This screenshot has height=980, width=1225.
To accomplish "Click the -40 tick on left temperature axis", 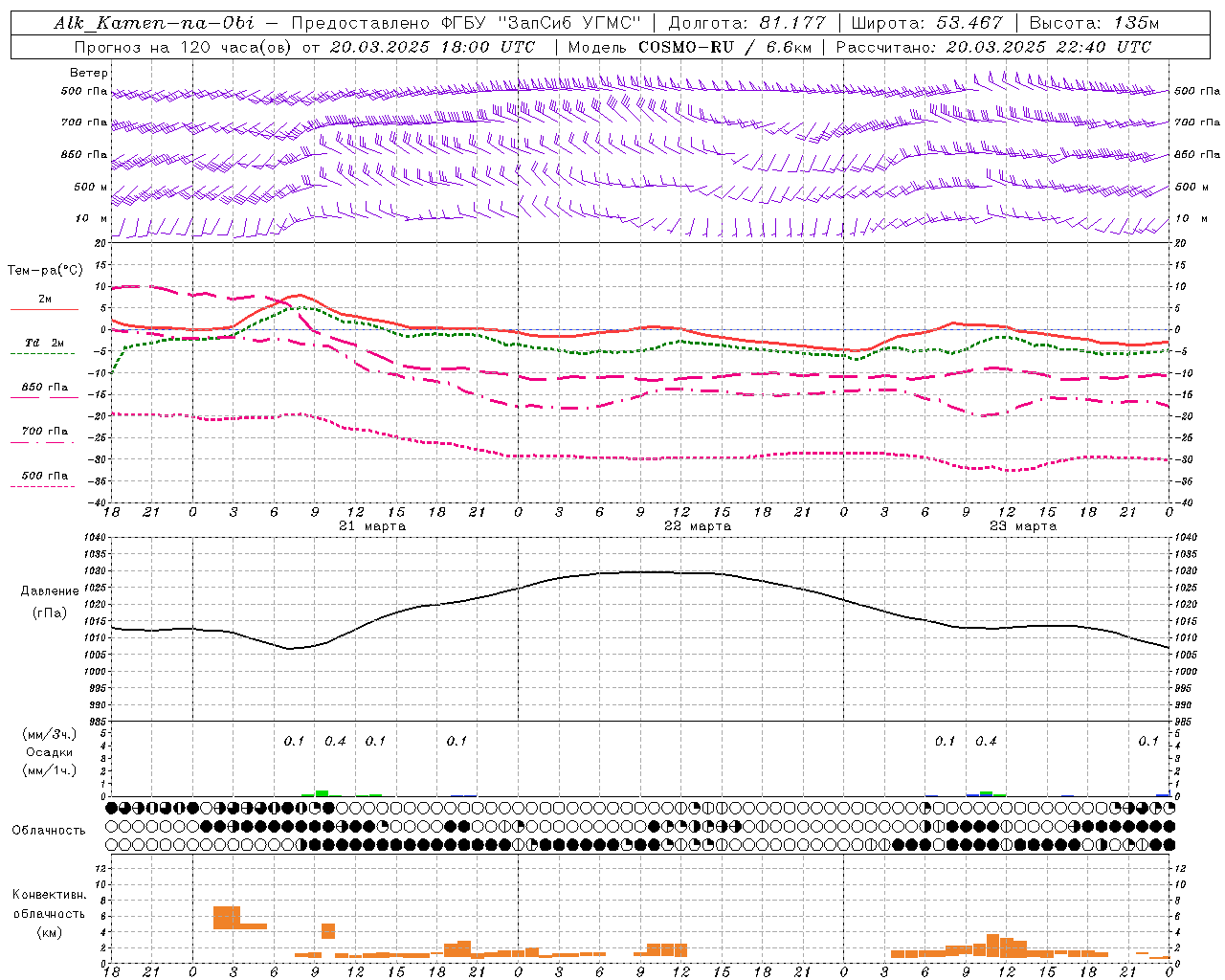I will [x=99, y=502].
